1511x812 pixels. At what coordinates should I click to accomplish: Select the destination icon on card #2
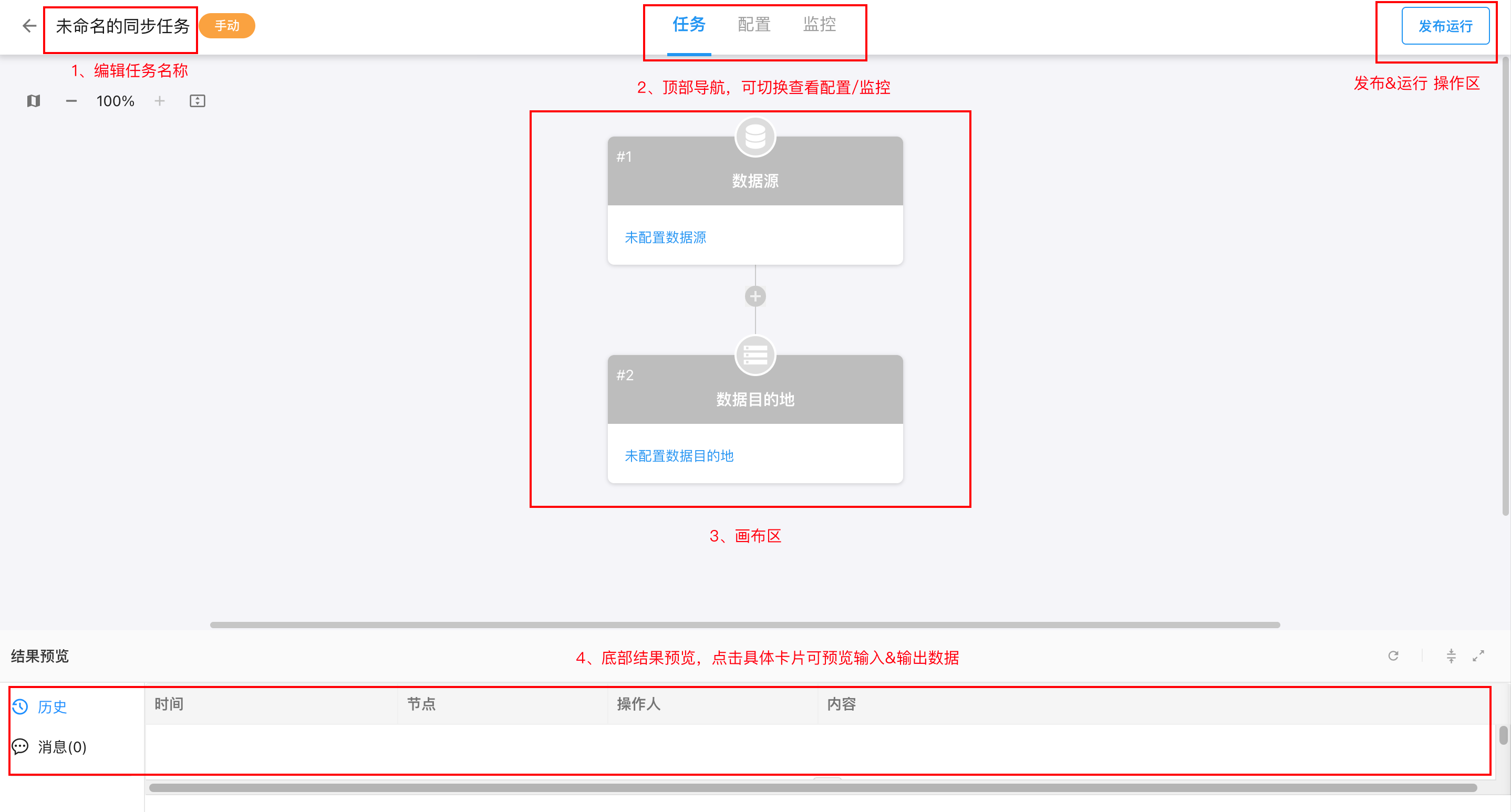[755, 355]
